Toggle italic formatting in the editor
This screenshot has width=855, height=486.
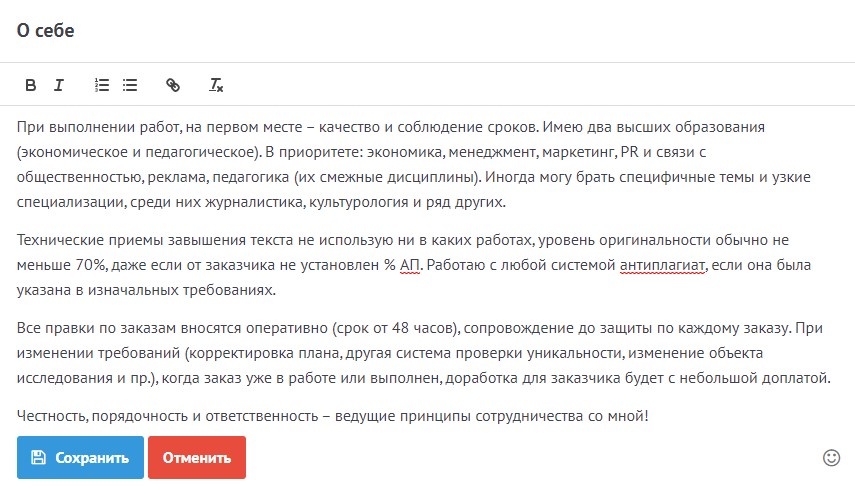(x=59, y=85)
